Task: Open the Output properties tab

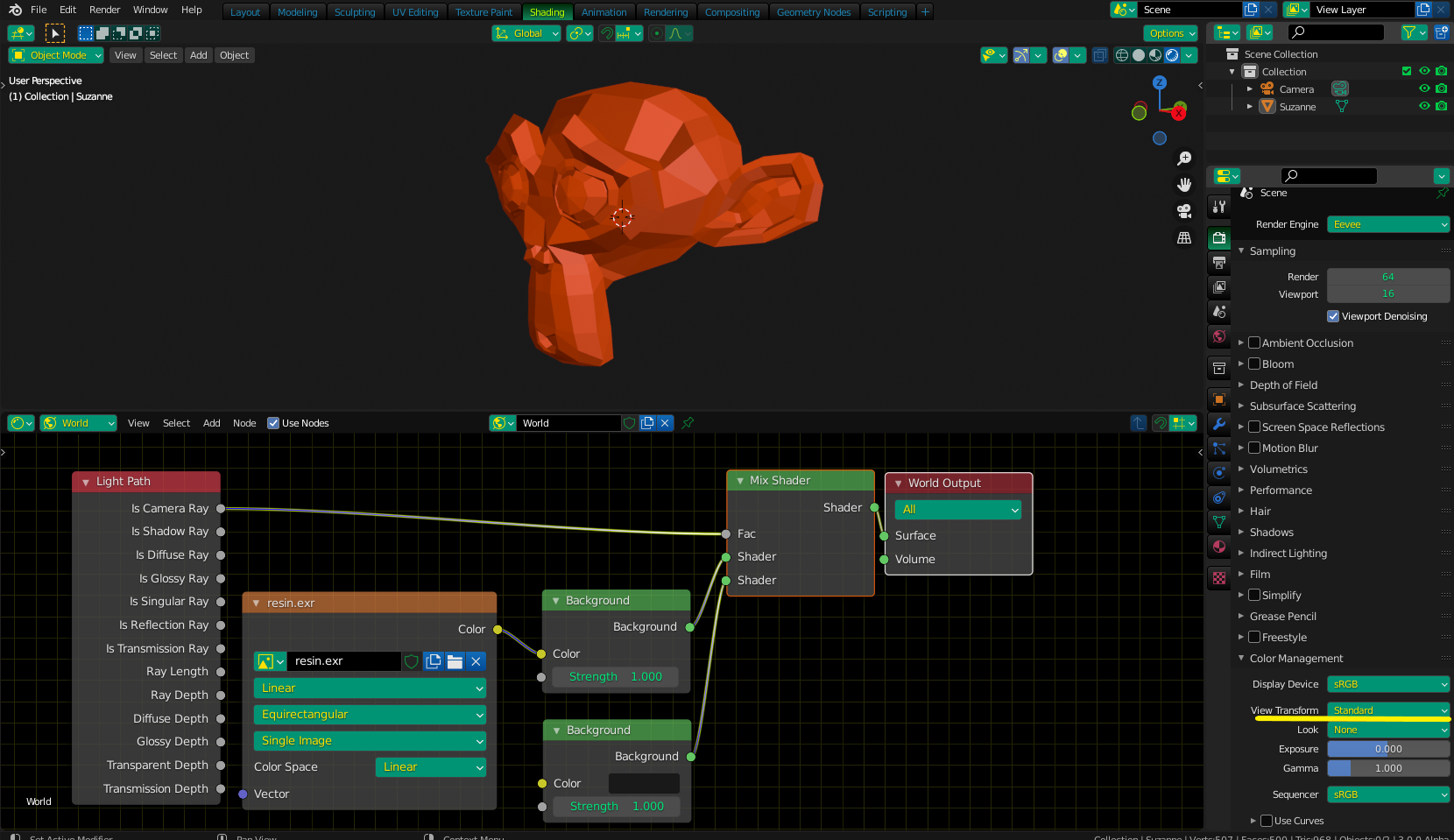Action: [1219, 263]
